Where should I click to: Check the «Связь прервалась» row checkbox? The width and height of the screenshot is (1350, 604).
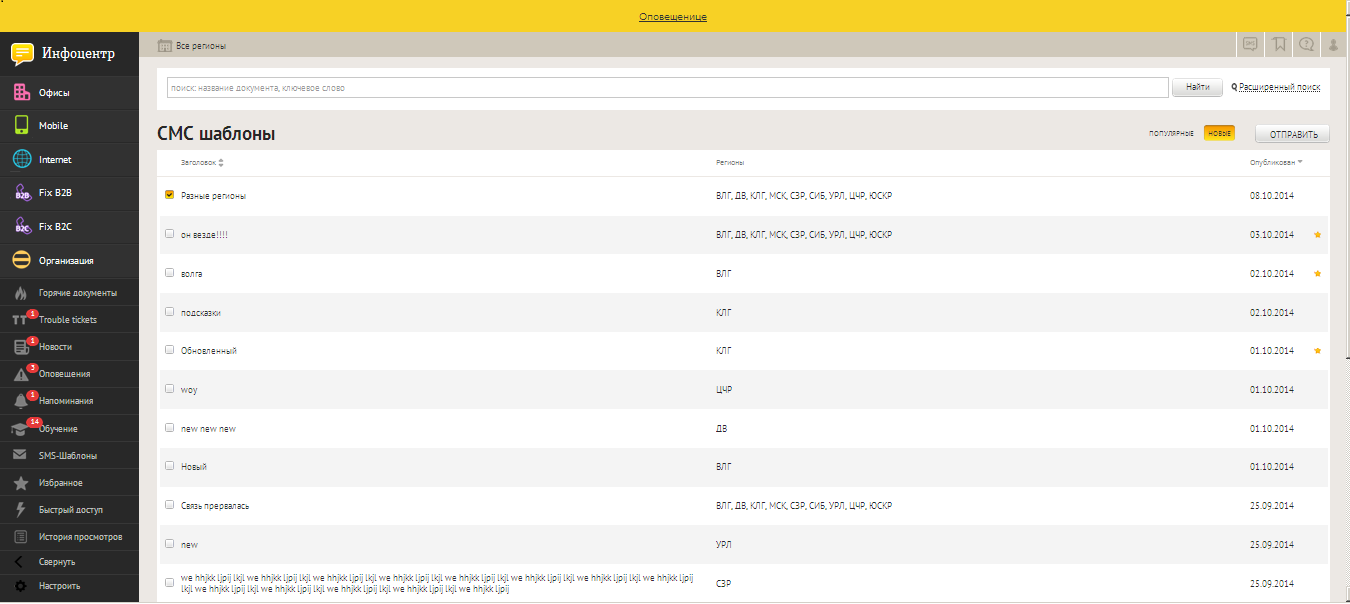click(x=169, y=505)
